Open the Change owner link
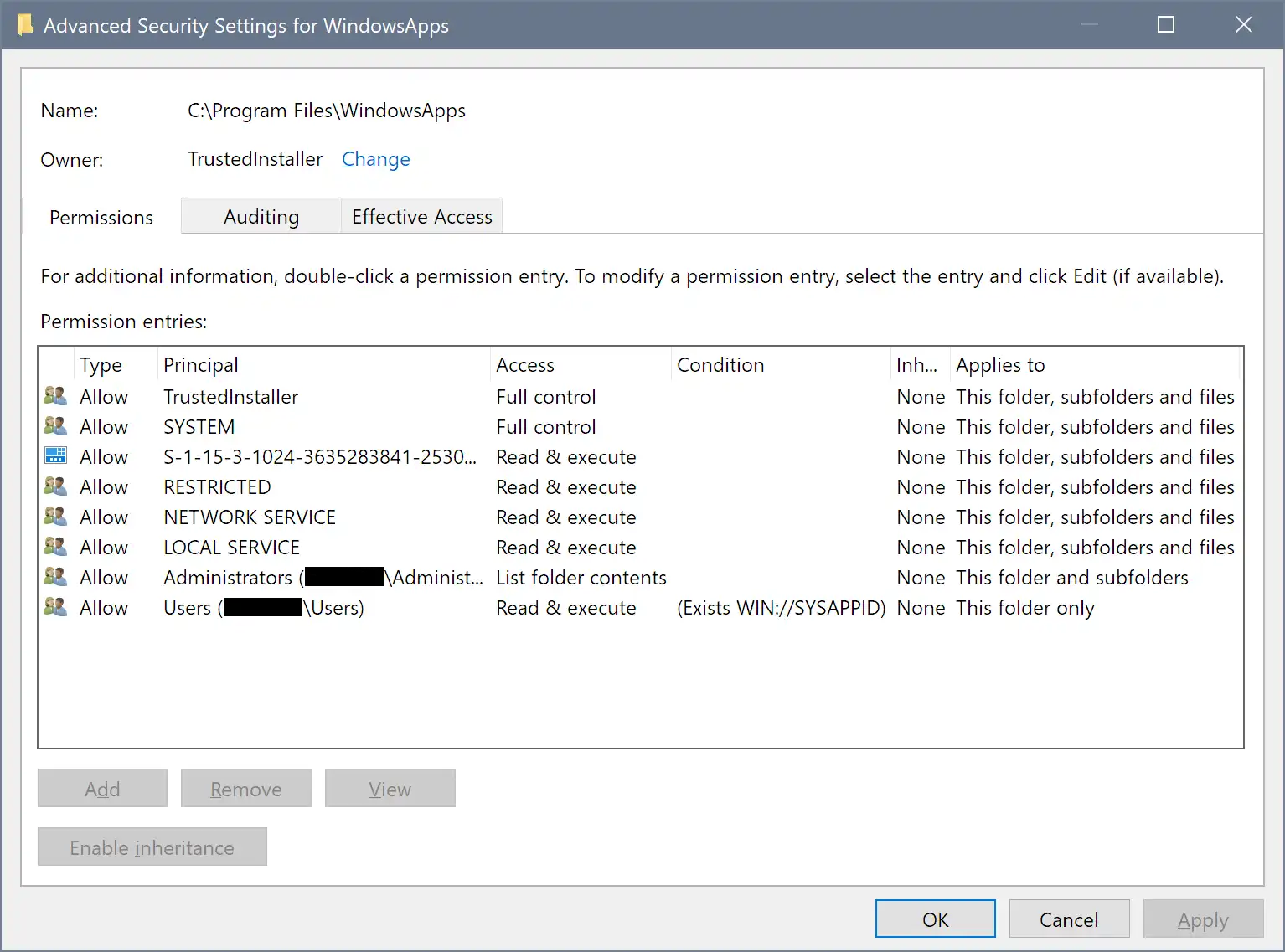The width and height of the screenshot is (1285, 952). pyautogui.click(x=375, y=159)
